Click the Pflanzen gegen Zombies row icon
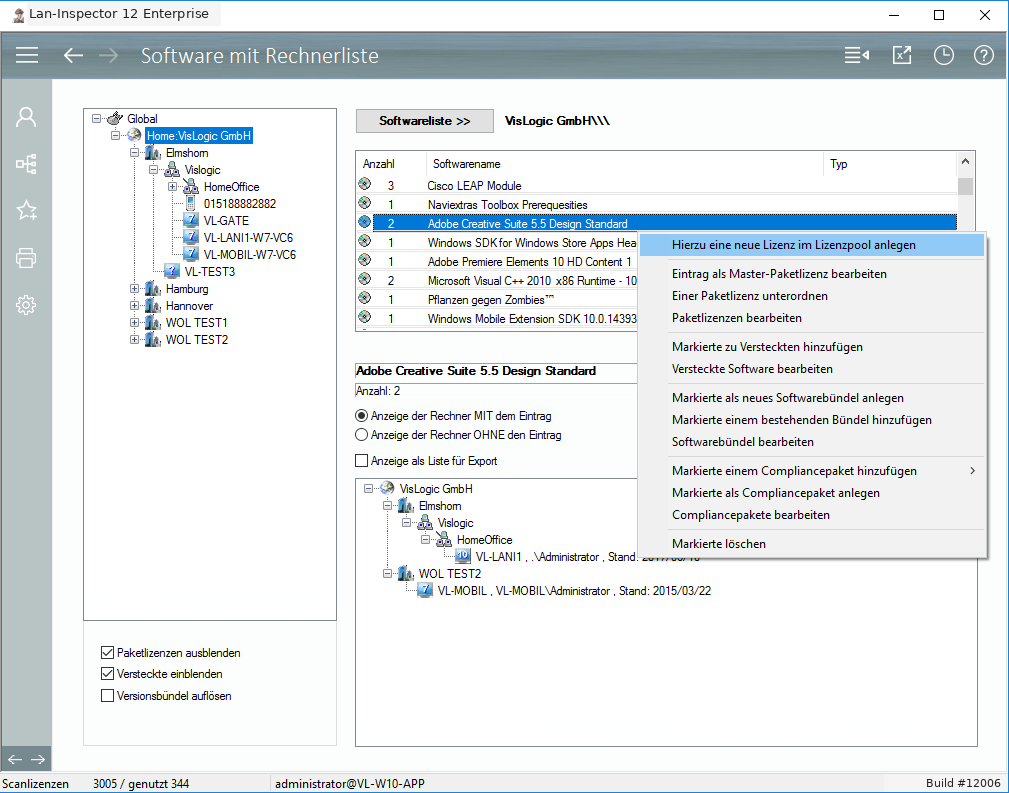This screenshot has height=793, width=1009. (x=365, y=298)
